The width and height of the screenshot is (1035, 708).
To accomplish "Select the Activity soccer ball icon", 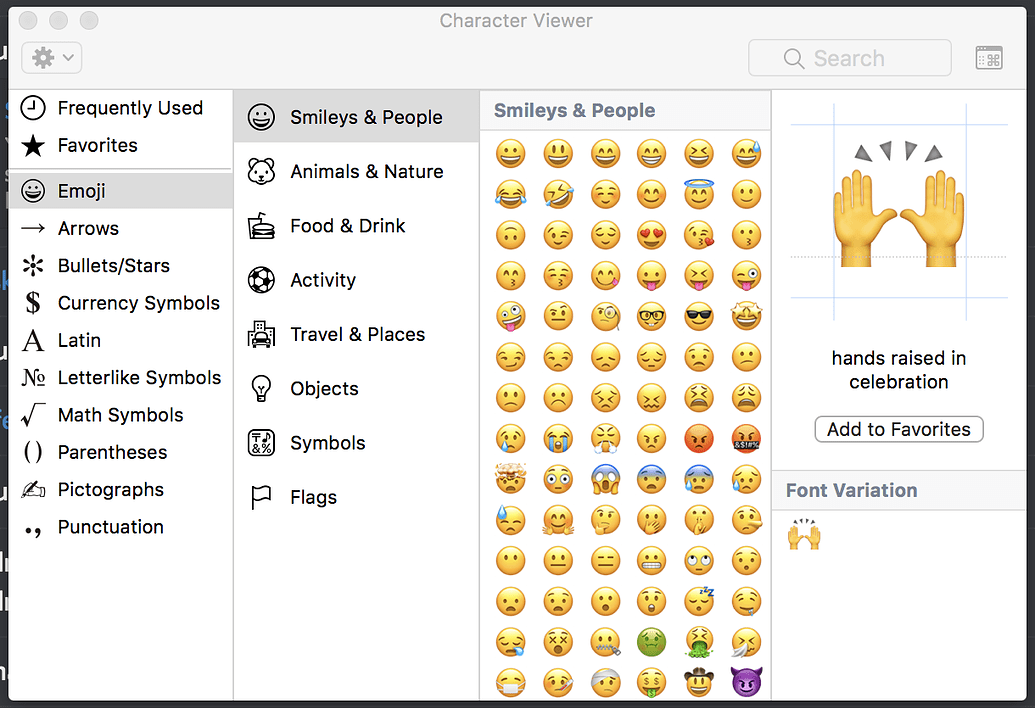I will 261,280.
